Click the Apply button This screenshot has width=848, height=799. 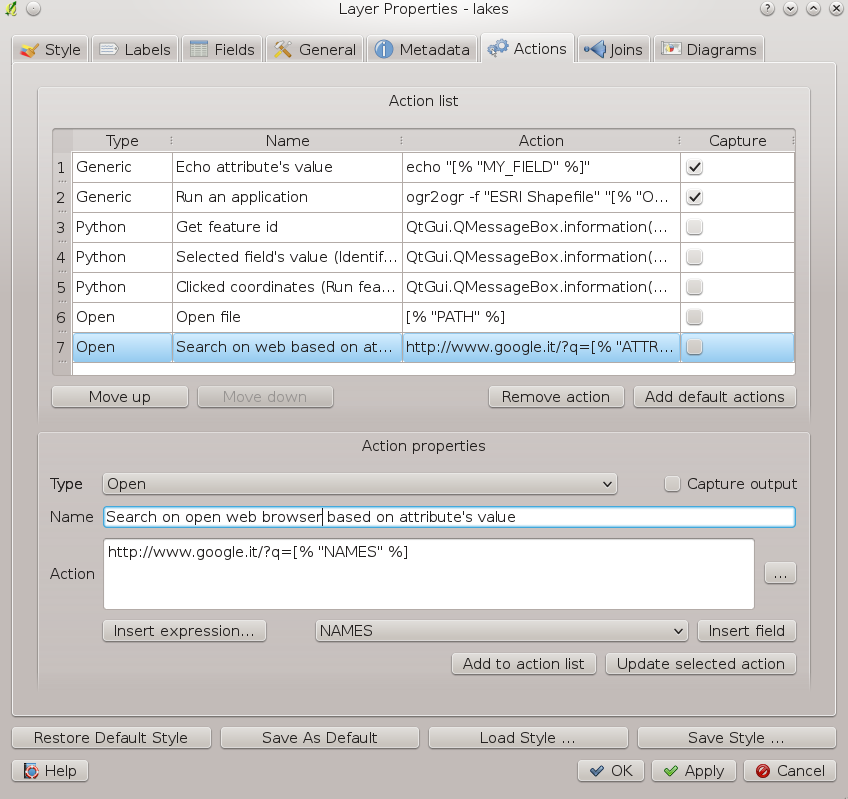click(x=694, y=771)
